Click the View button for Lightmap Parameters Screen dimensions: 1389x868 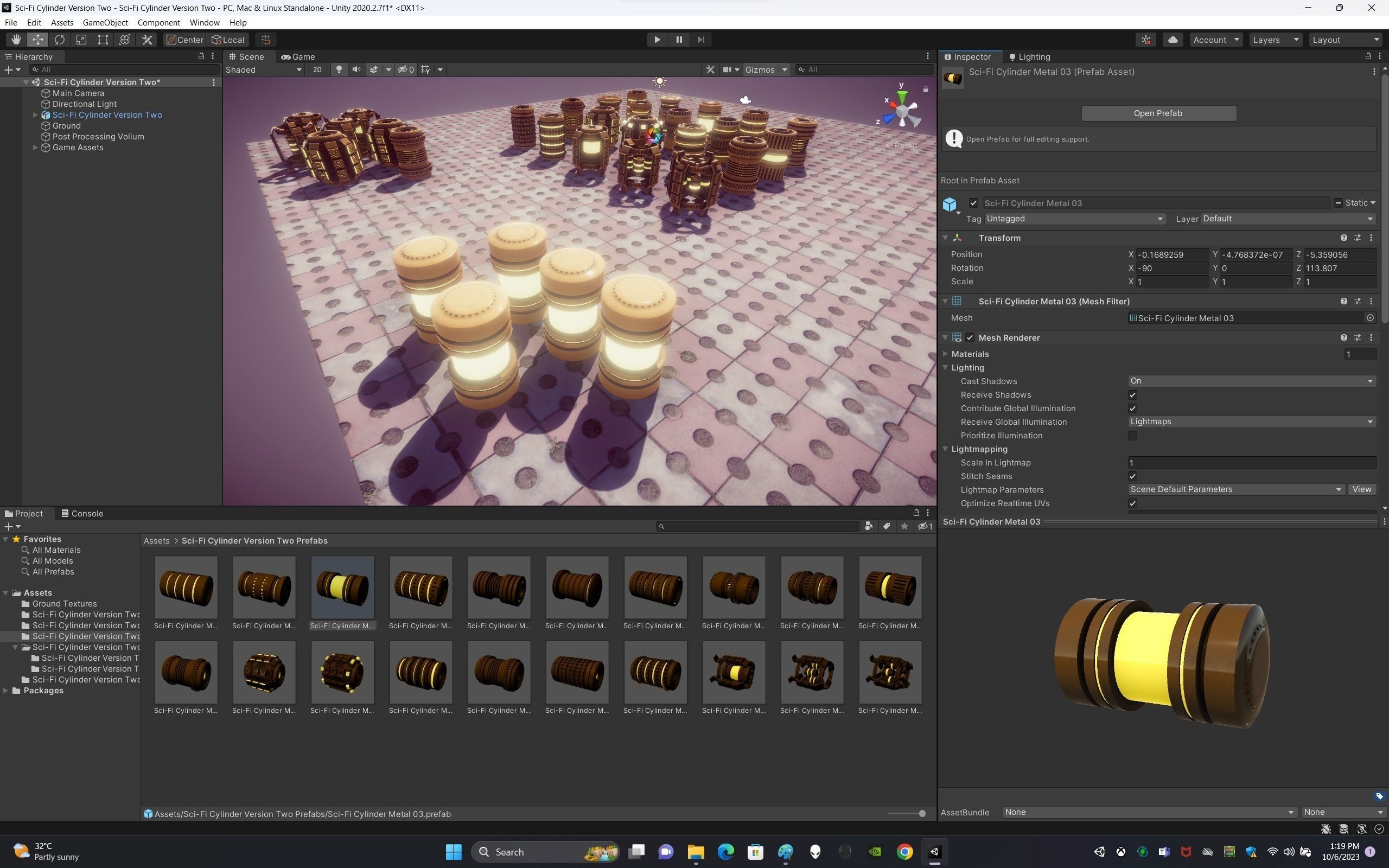1361,490
